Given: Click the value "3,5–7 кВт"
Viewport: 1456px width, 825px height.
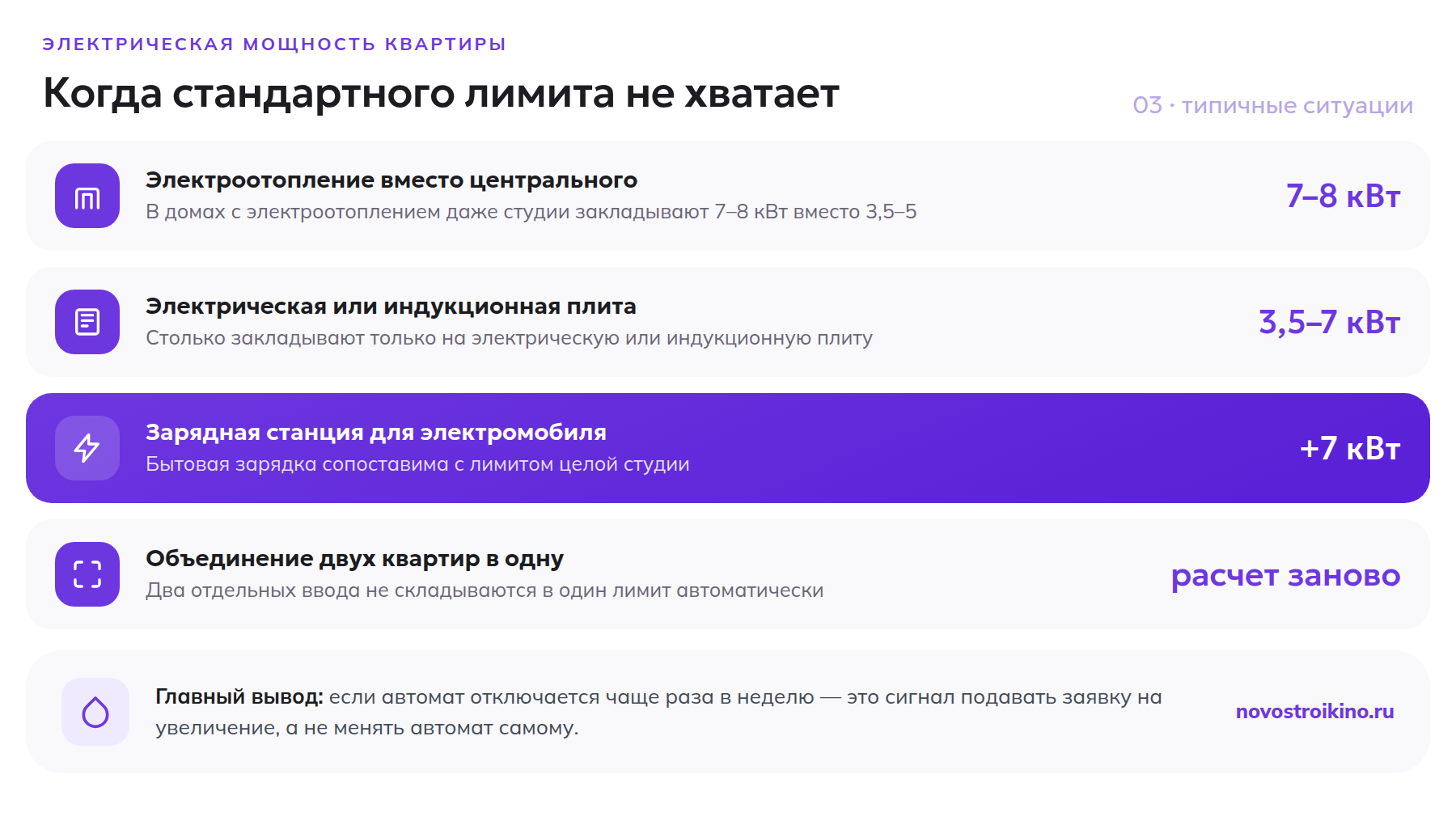Looking at the screenshot, I should (x=1329, y=322).
